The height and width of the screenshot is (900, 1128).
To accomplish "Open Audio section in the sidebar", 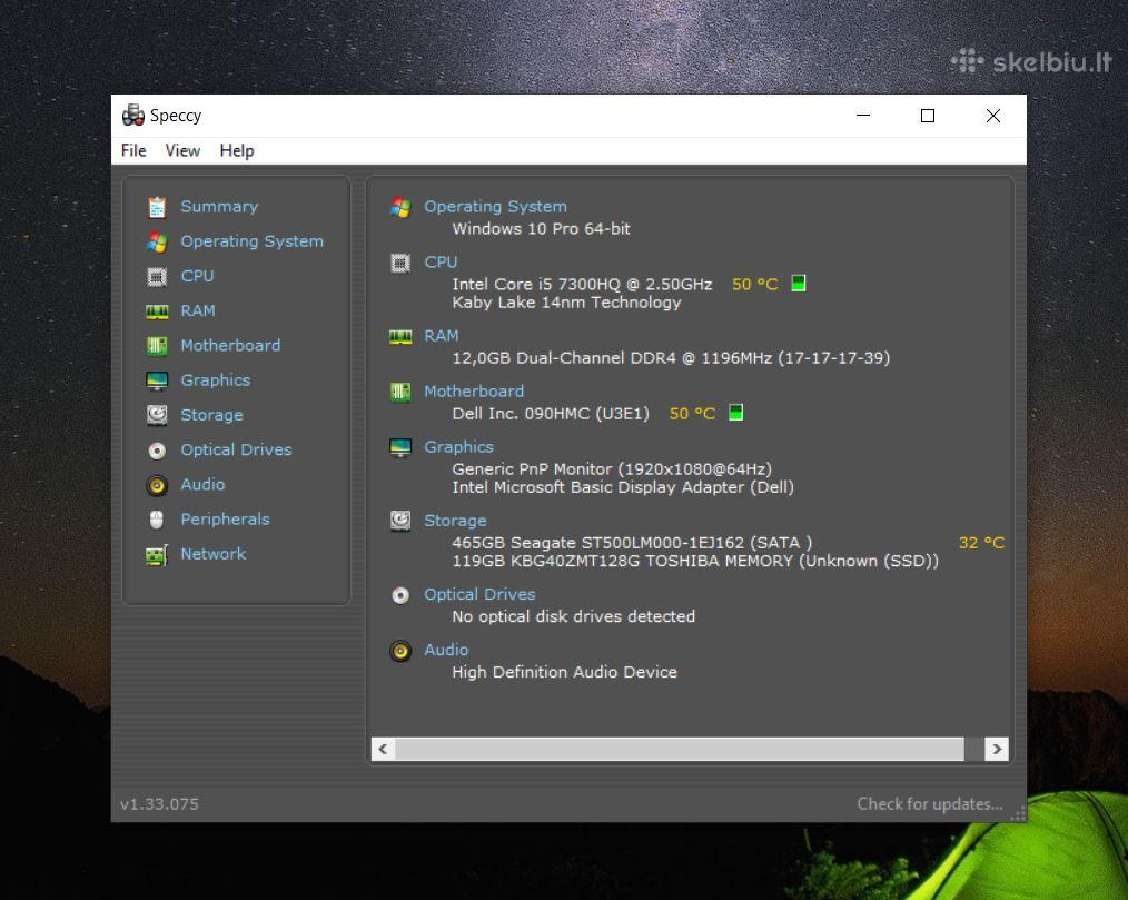I will tap(202, 484).
